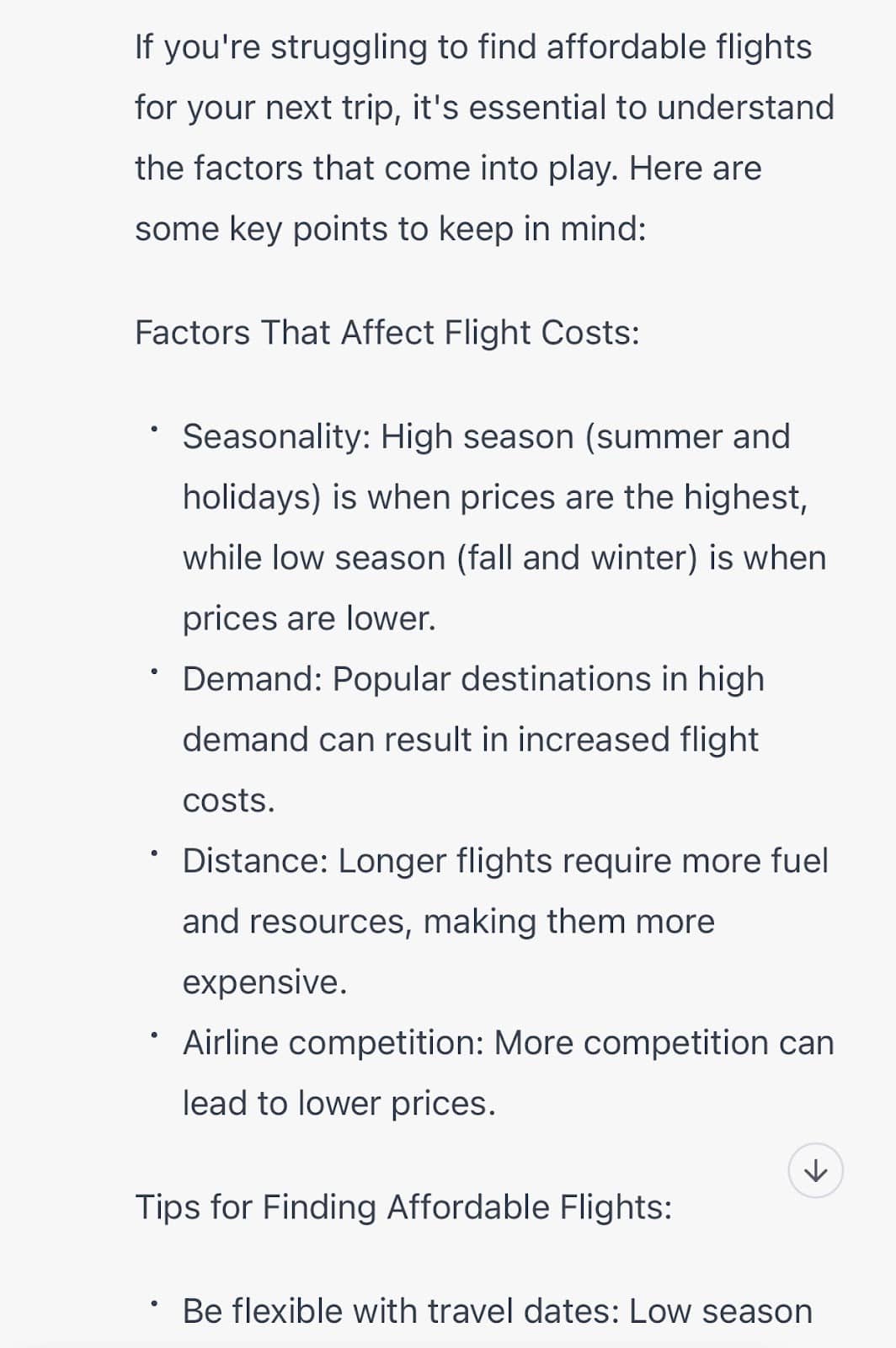Viewport: 896px width, 1348px height.
Task: Click the word "costs." under Demand
Action: (x=229, y=800)
